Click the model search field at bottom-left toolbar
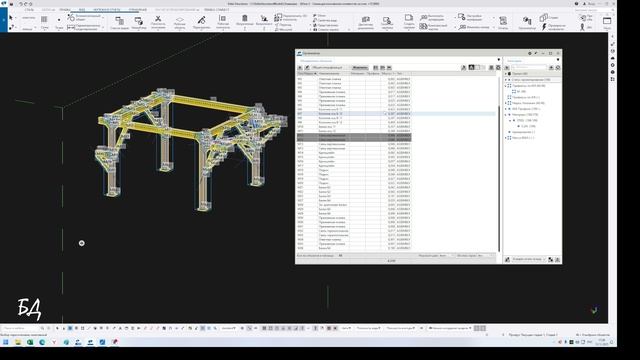 coord(20,328)
